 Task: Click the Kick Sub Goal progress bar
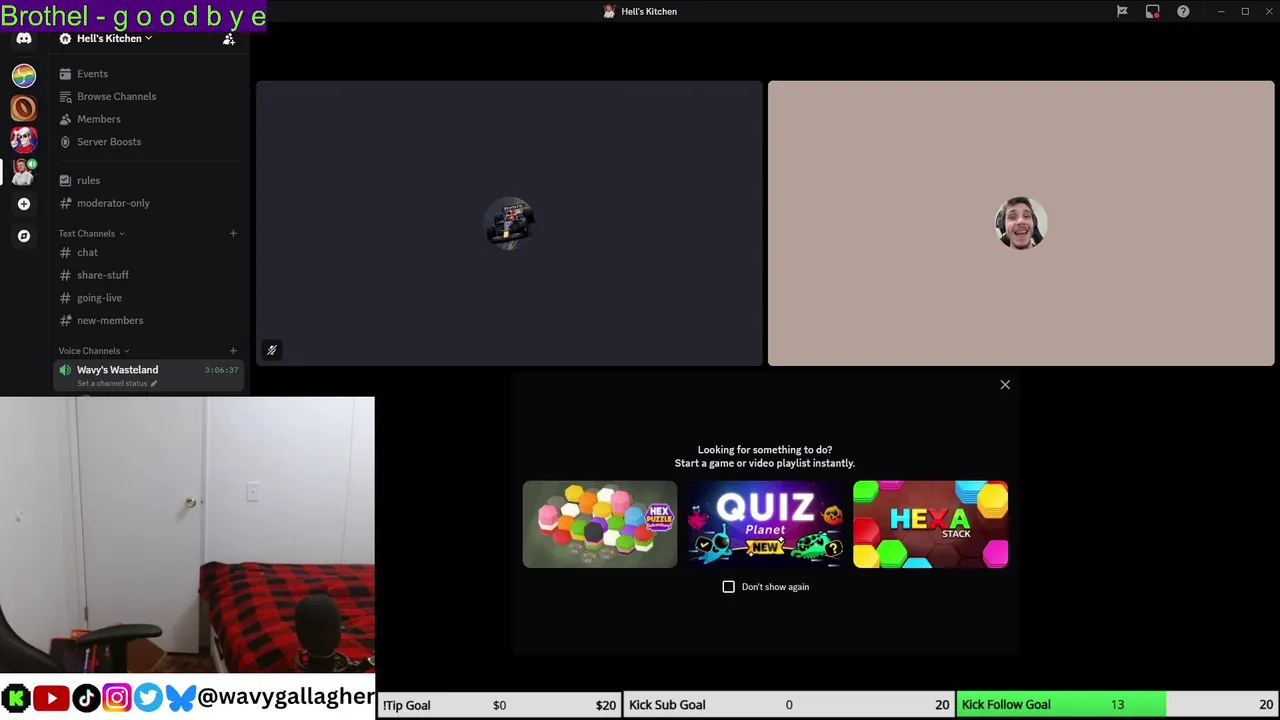tap(789, 705)
